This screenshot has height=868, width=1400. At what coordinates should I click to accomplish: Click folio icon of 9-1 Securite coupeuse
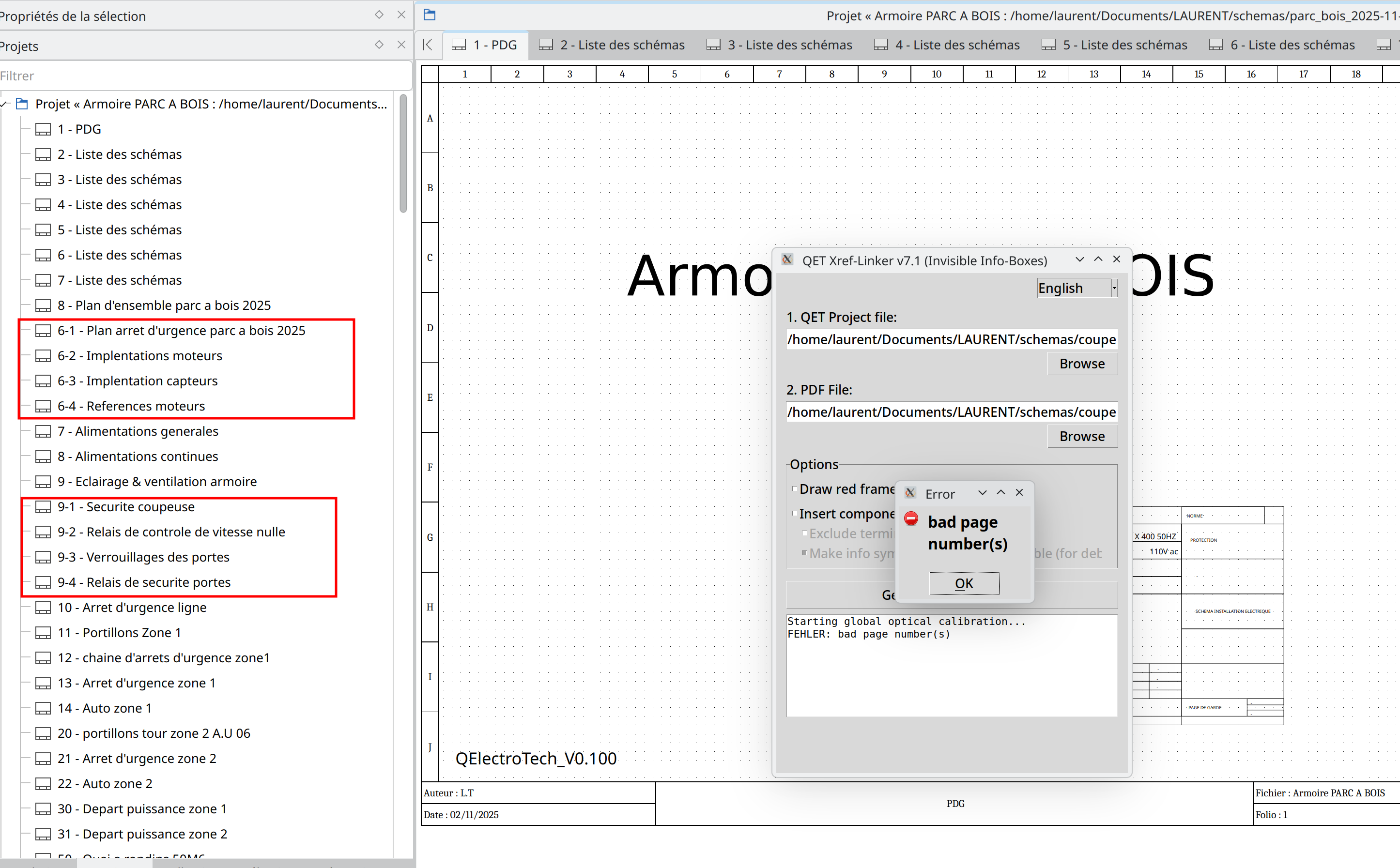[43, 507]
